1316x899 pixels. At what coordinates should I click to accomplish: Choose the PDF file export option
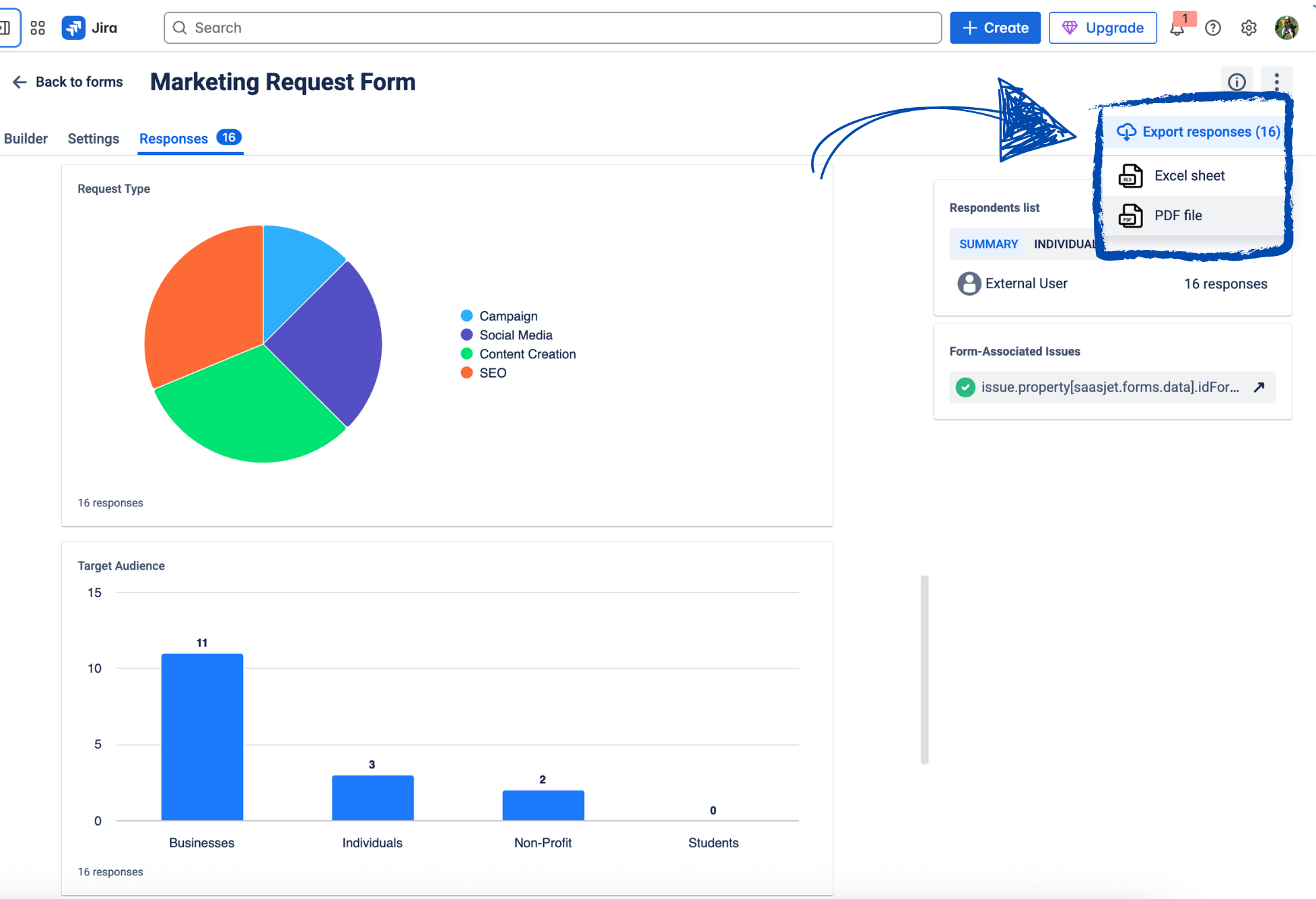1177,215
